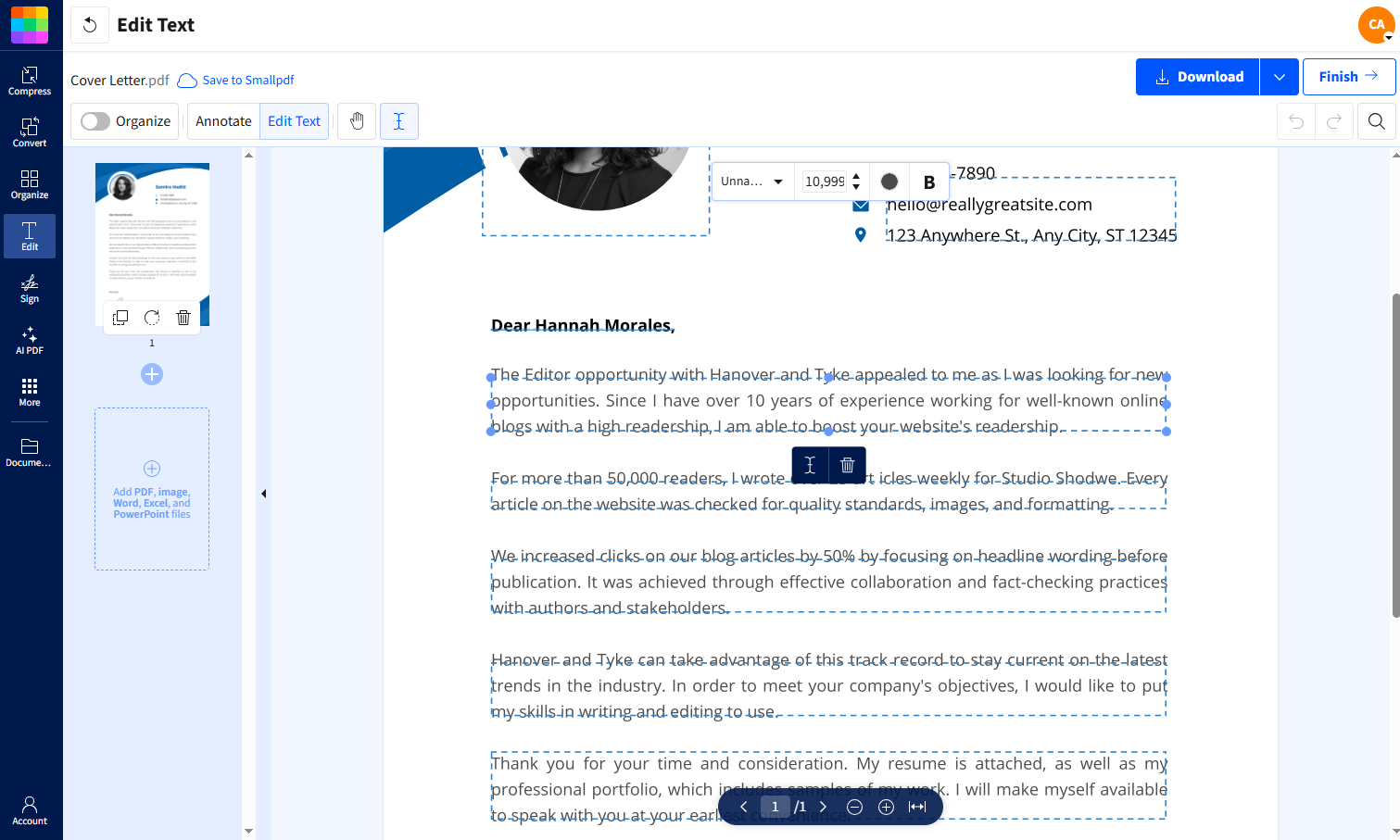Delete selected text using the floating trash icon
Viewport: 1400px width, 840px height.
(846, 464)
